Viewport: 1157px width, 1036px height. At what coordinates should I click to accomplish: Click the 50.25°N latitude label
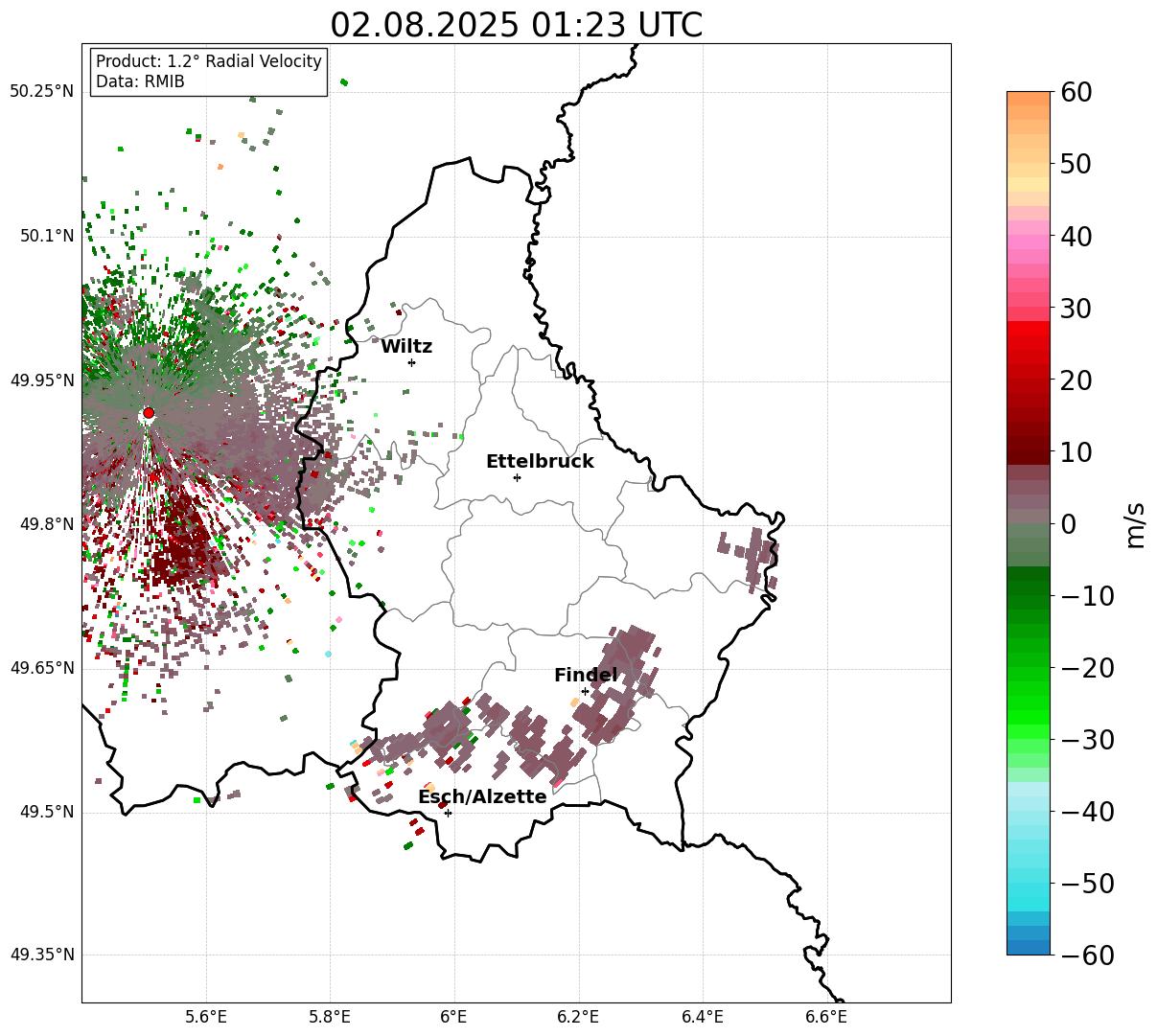[x=41, y=92]
